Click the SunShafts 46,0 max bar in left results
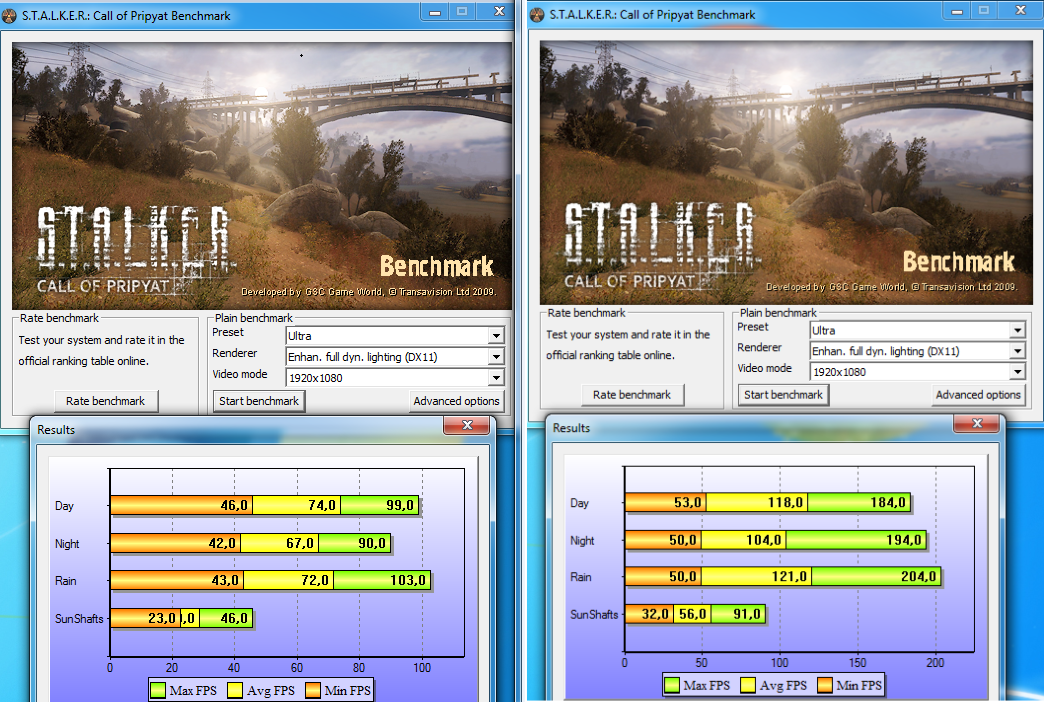Screen dimensions: 1044x702 [226, 618]
